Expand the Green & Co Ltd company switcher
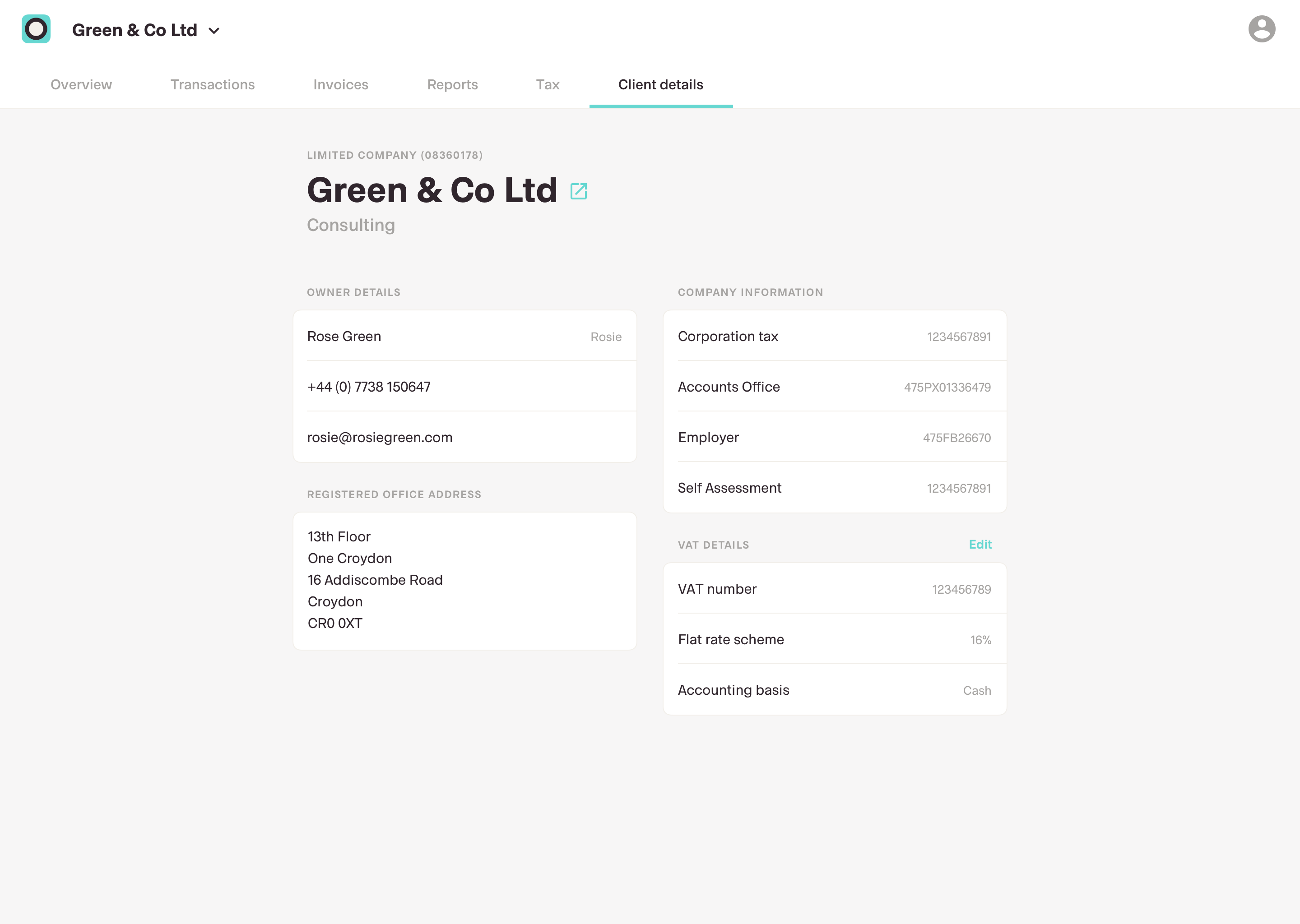 coord(214,31)
